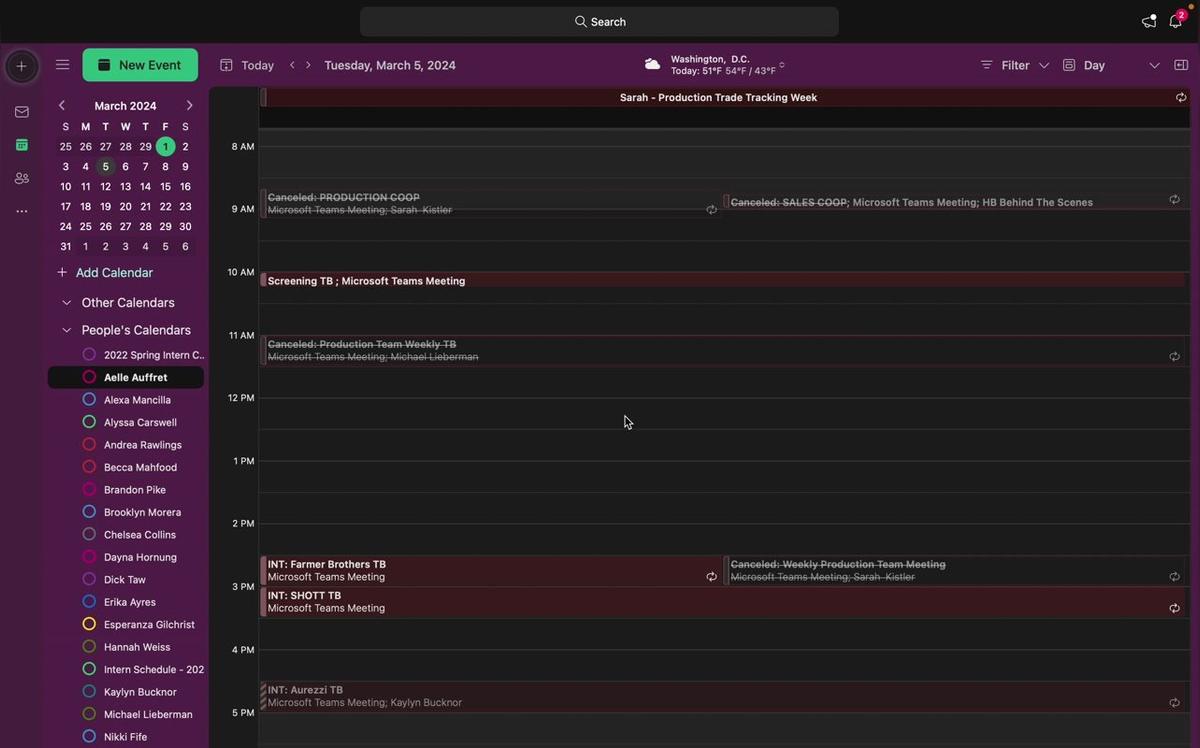Click the Day view button

point(1084,65)
